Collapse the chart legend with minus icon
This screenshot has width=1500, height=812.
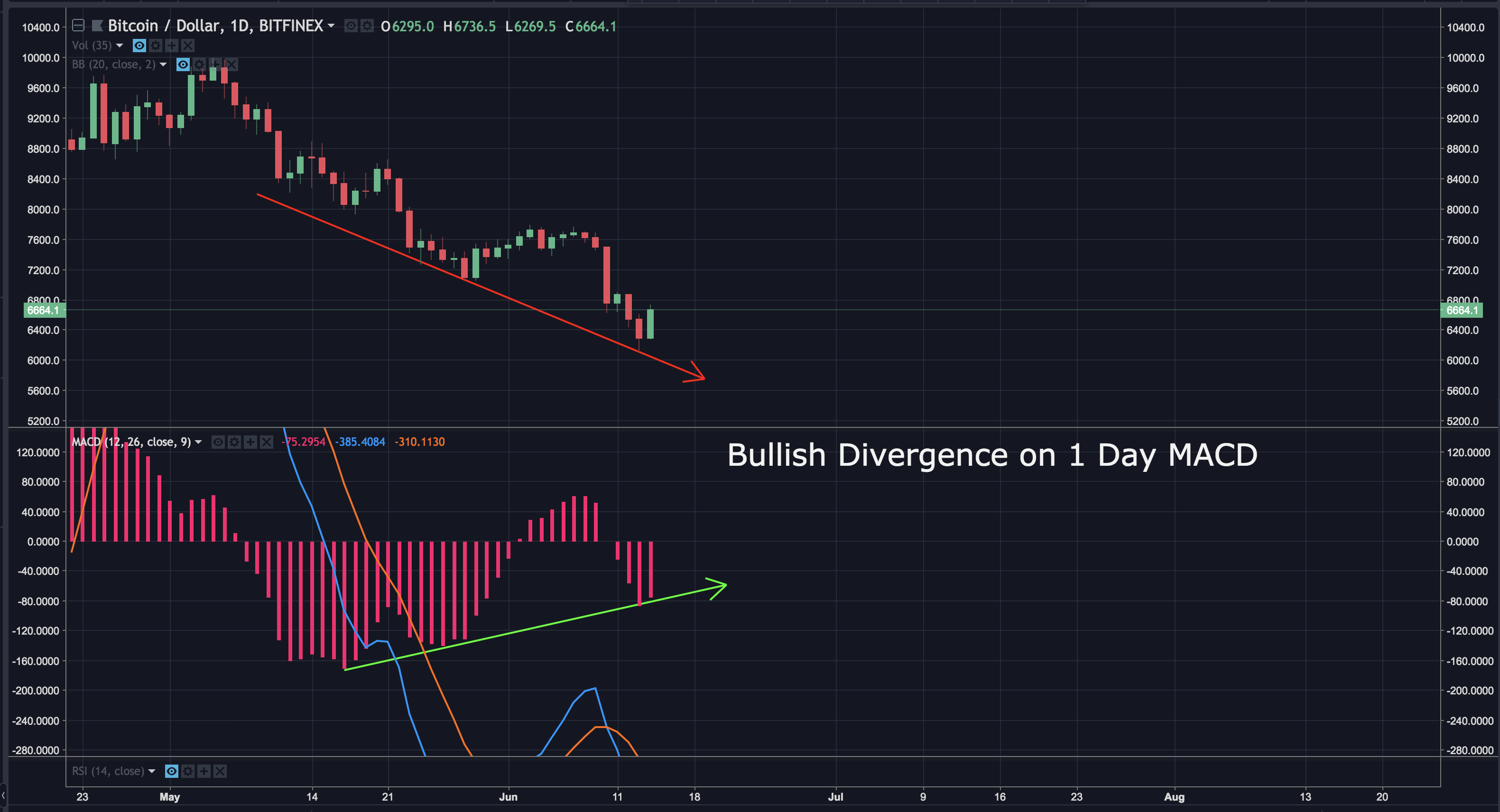(x=78, y=26)
